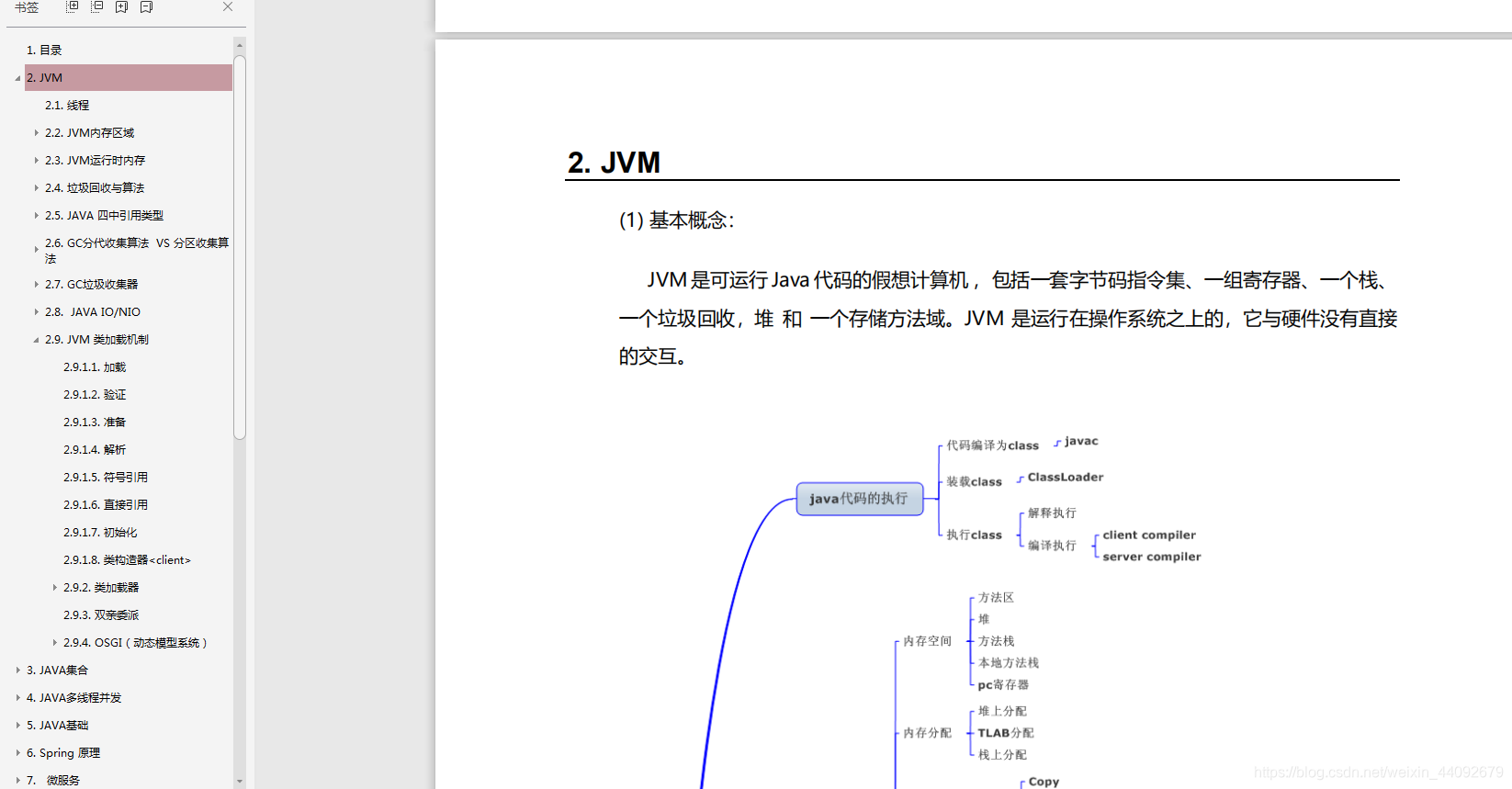Expand the 2.9.2. 类加载器 node
Viewport: 1512px width, 789px height.
point(54,588)
